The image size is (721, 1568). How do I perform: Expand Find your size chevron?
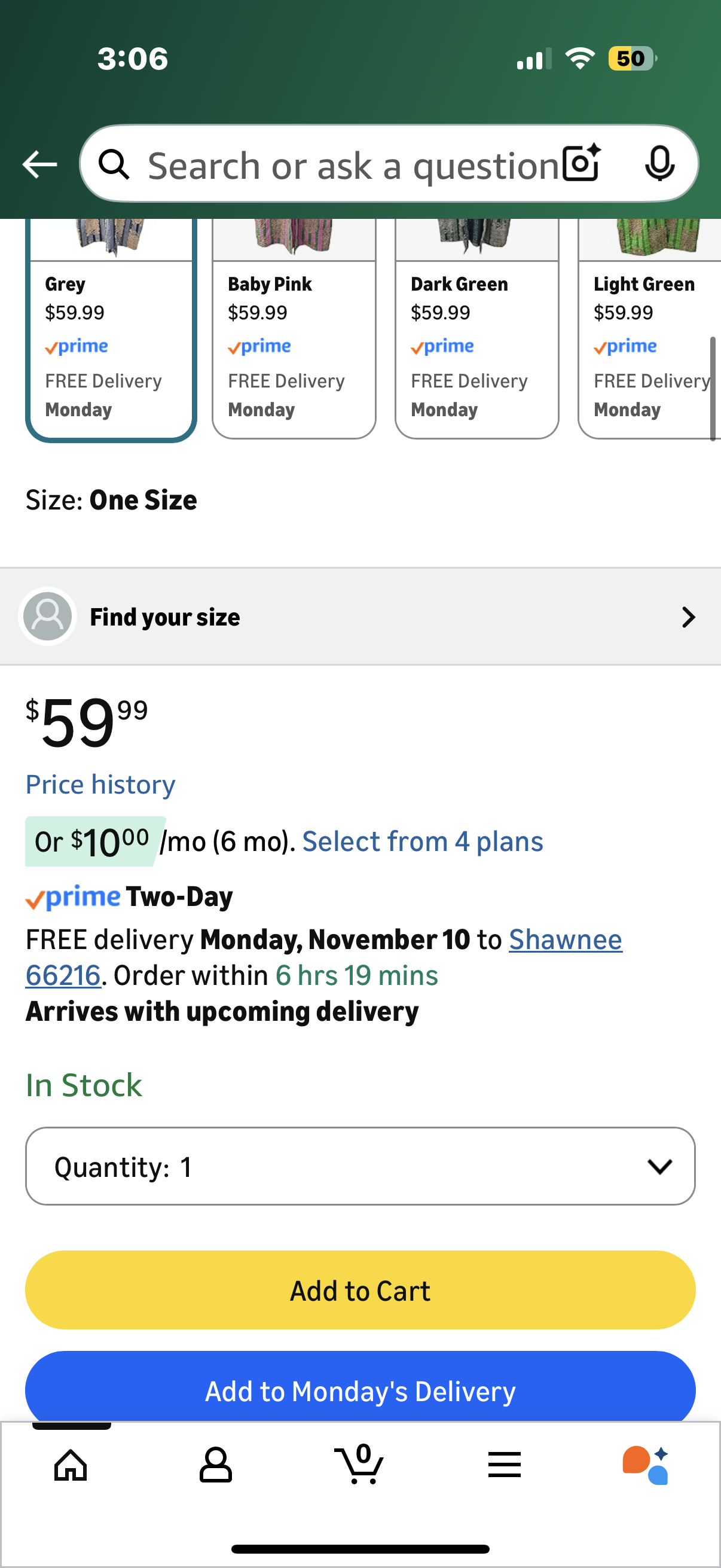(x=688, y=617)
